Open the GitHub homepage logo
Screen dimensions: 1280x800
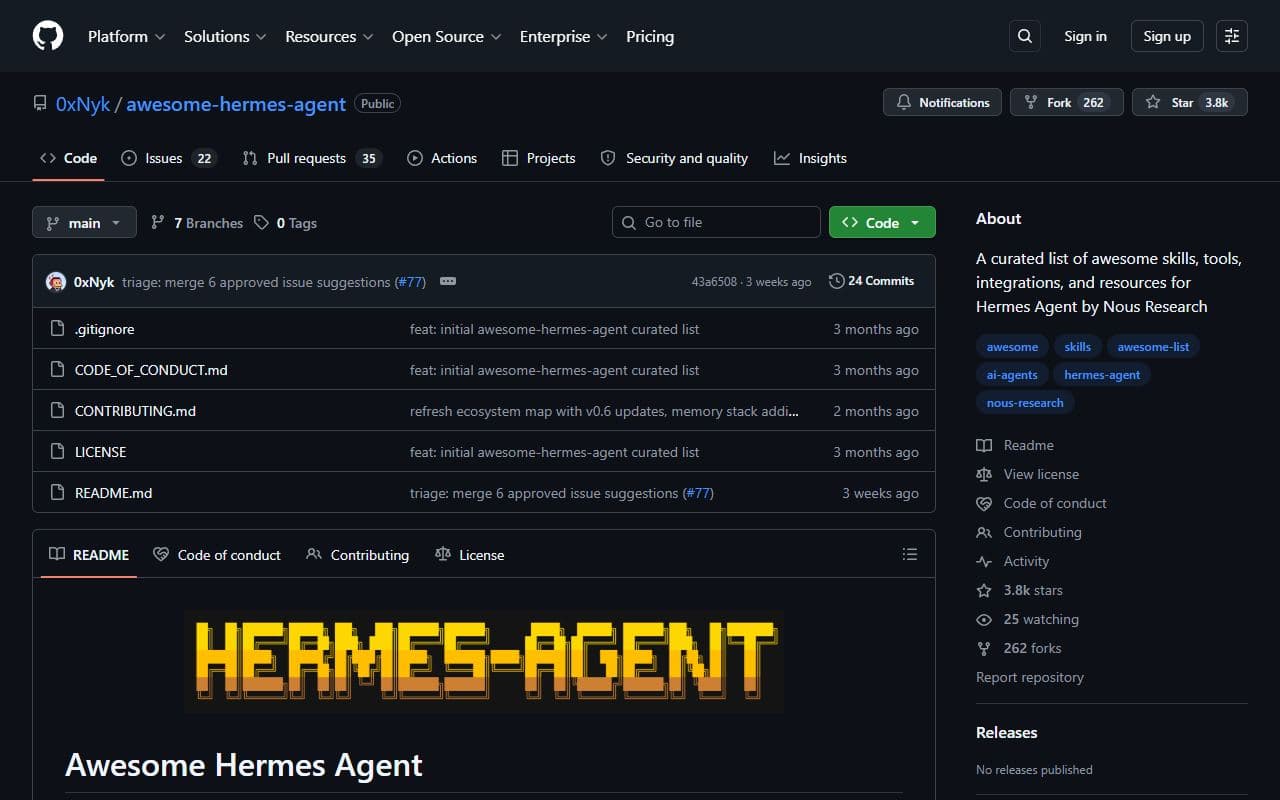pyautogui.click(x=48, y=36)
